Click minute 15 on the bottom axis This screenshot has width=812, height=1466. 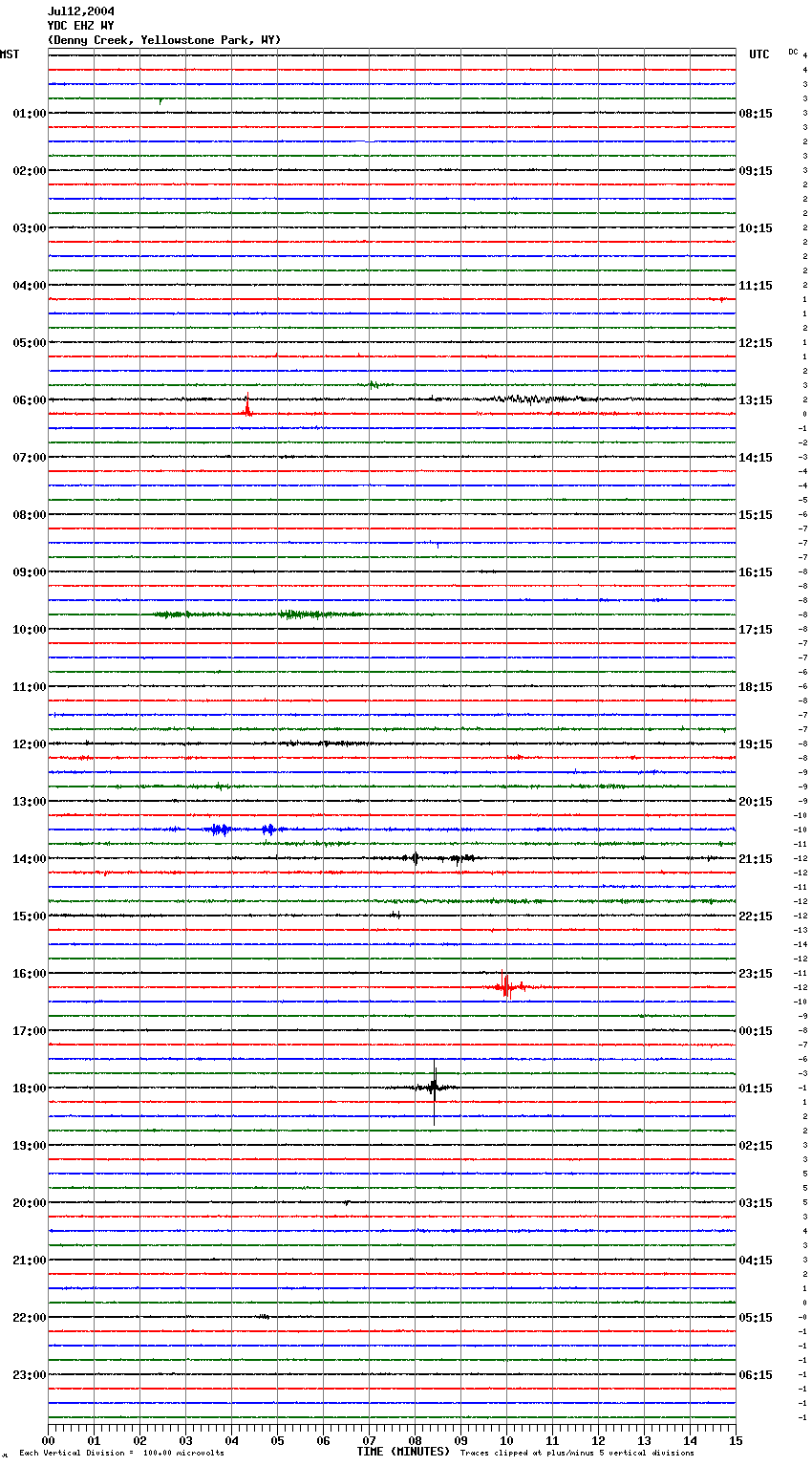pos(736,1440)
